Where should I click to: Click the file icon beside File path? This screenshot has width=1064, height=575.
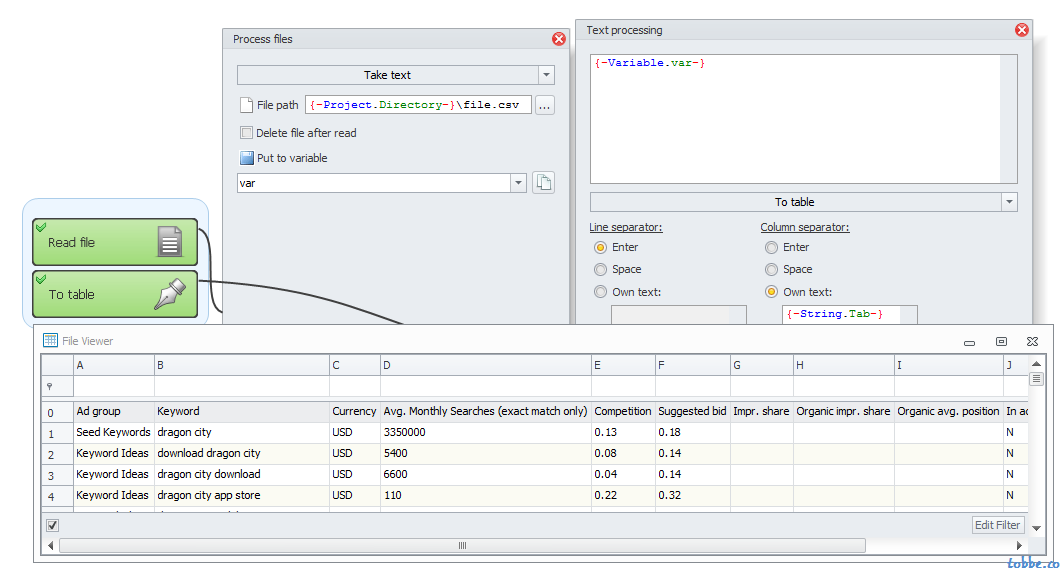pos(246,105)
